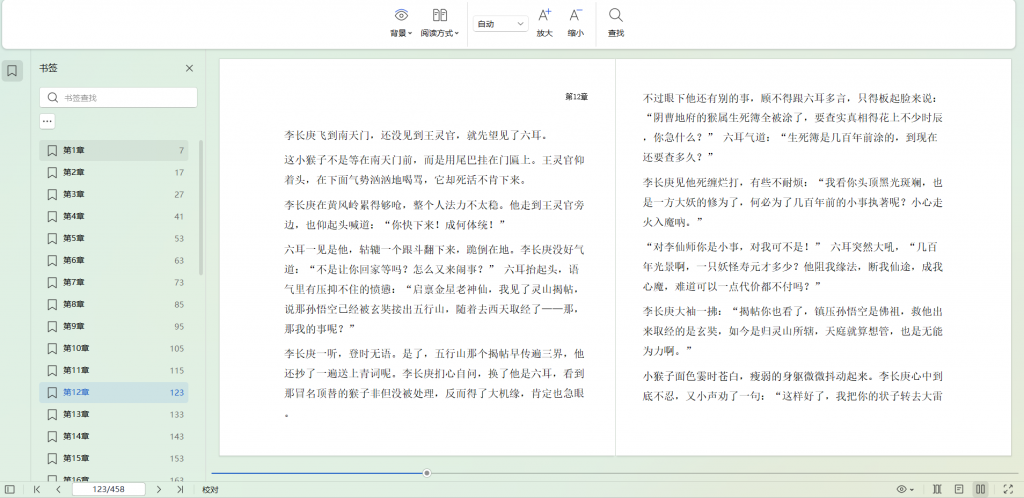Expand 阅读方式 dropdown arrow
Screen dimensions: 1024x498
click(456, 33)
